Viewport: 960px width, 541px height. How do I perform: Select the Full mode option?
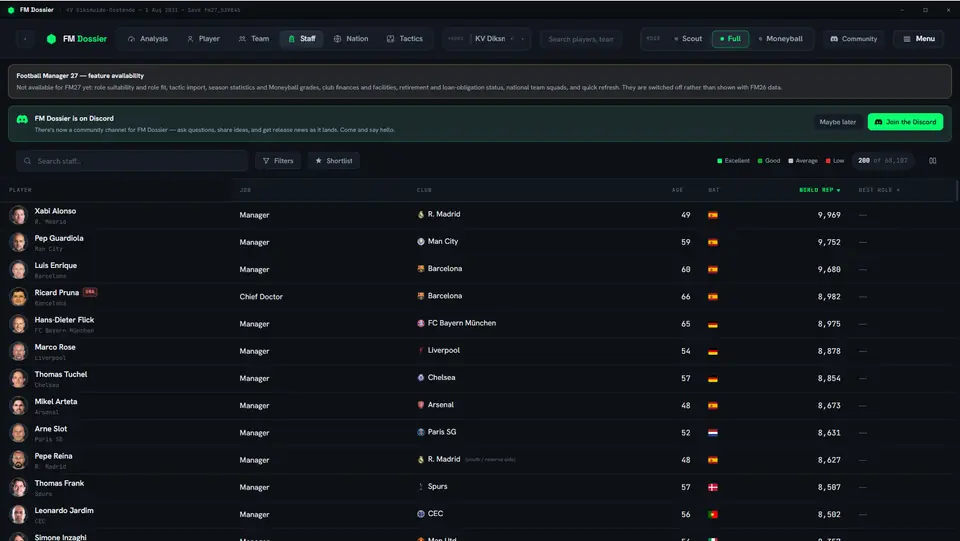click(730, 39)
